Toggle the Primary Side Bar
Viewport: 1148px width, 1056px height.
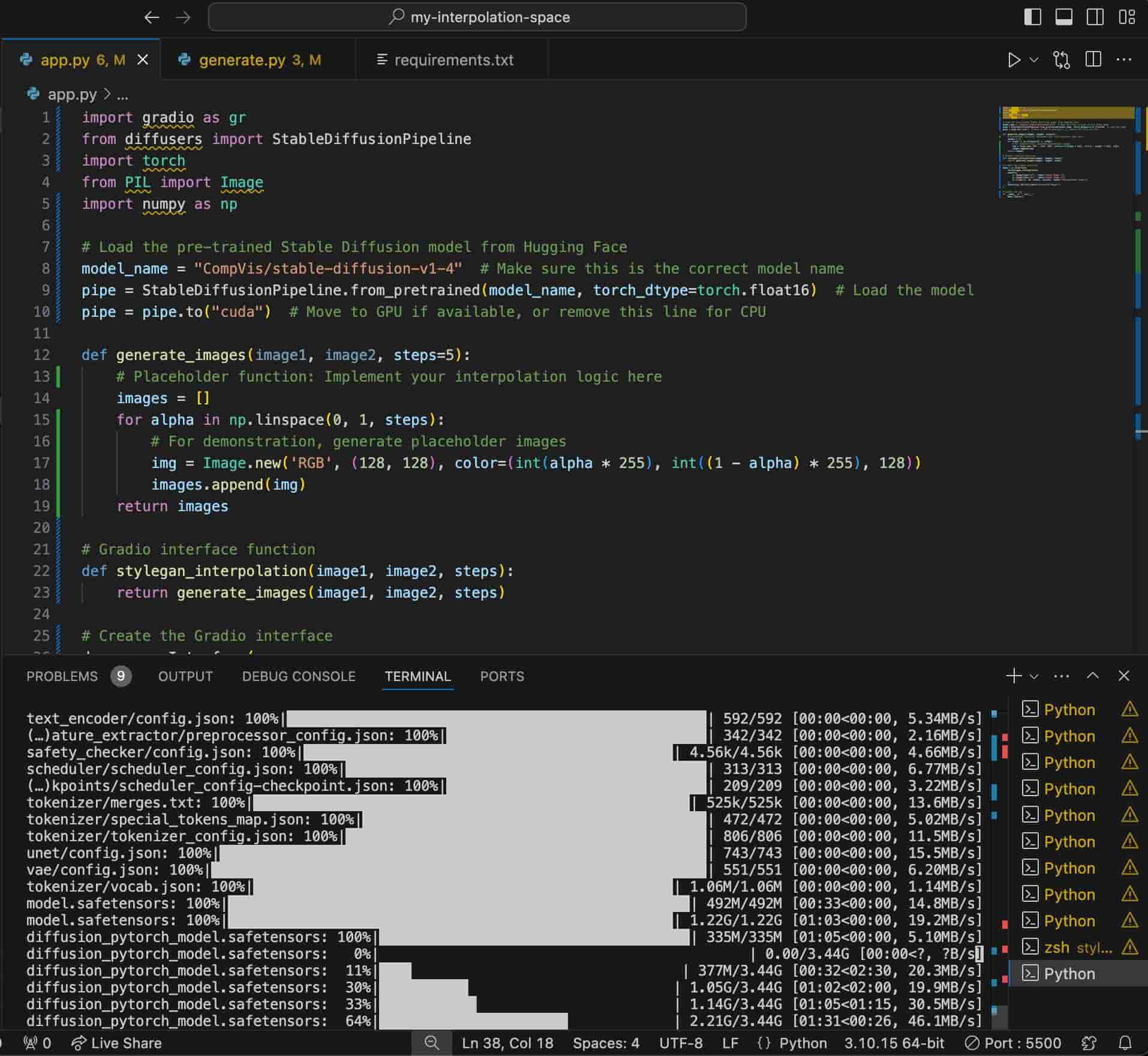[1032, 17]
